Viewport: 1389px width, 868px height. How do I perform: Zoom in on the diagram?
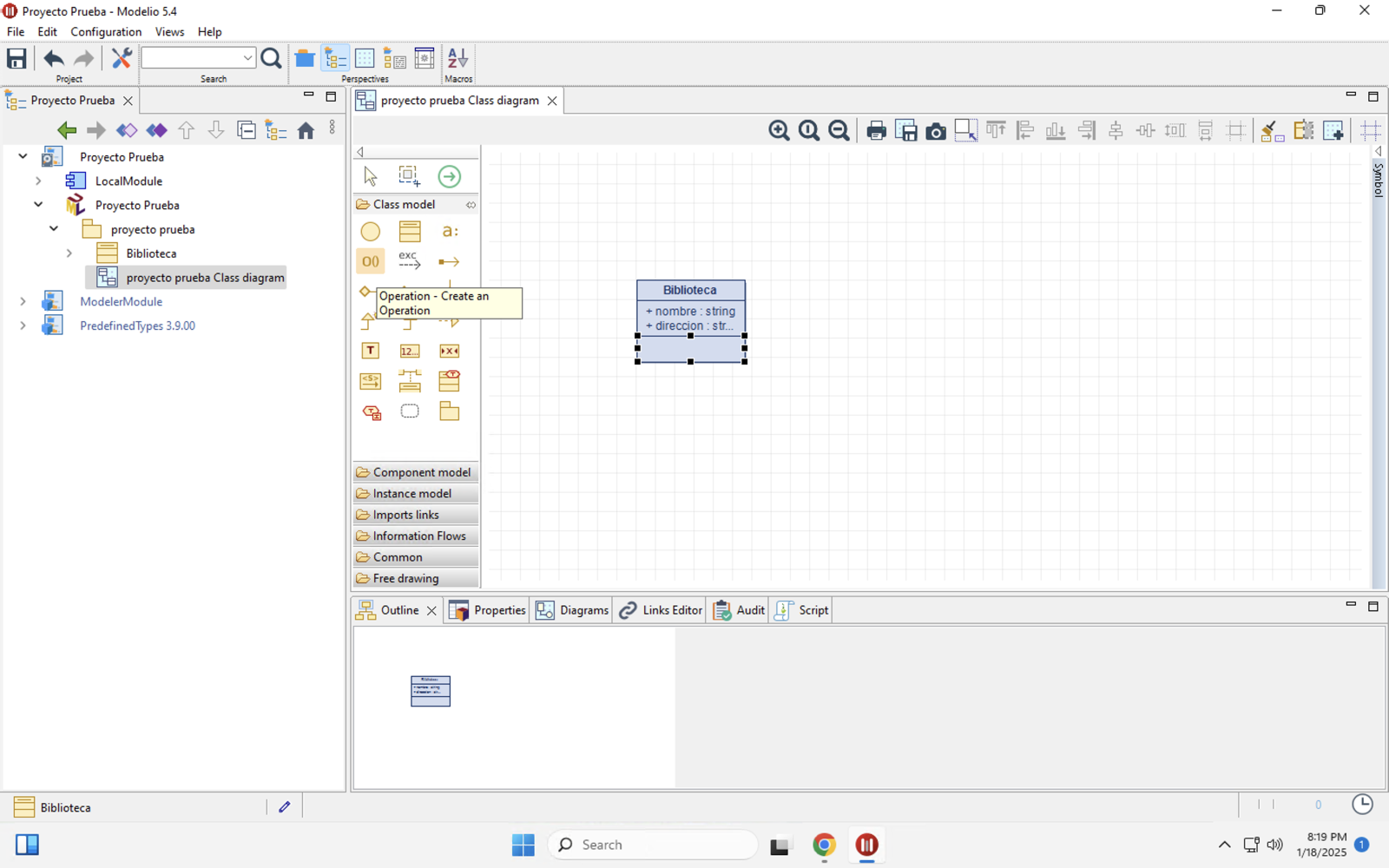tap(779, 131)
